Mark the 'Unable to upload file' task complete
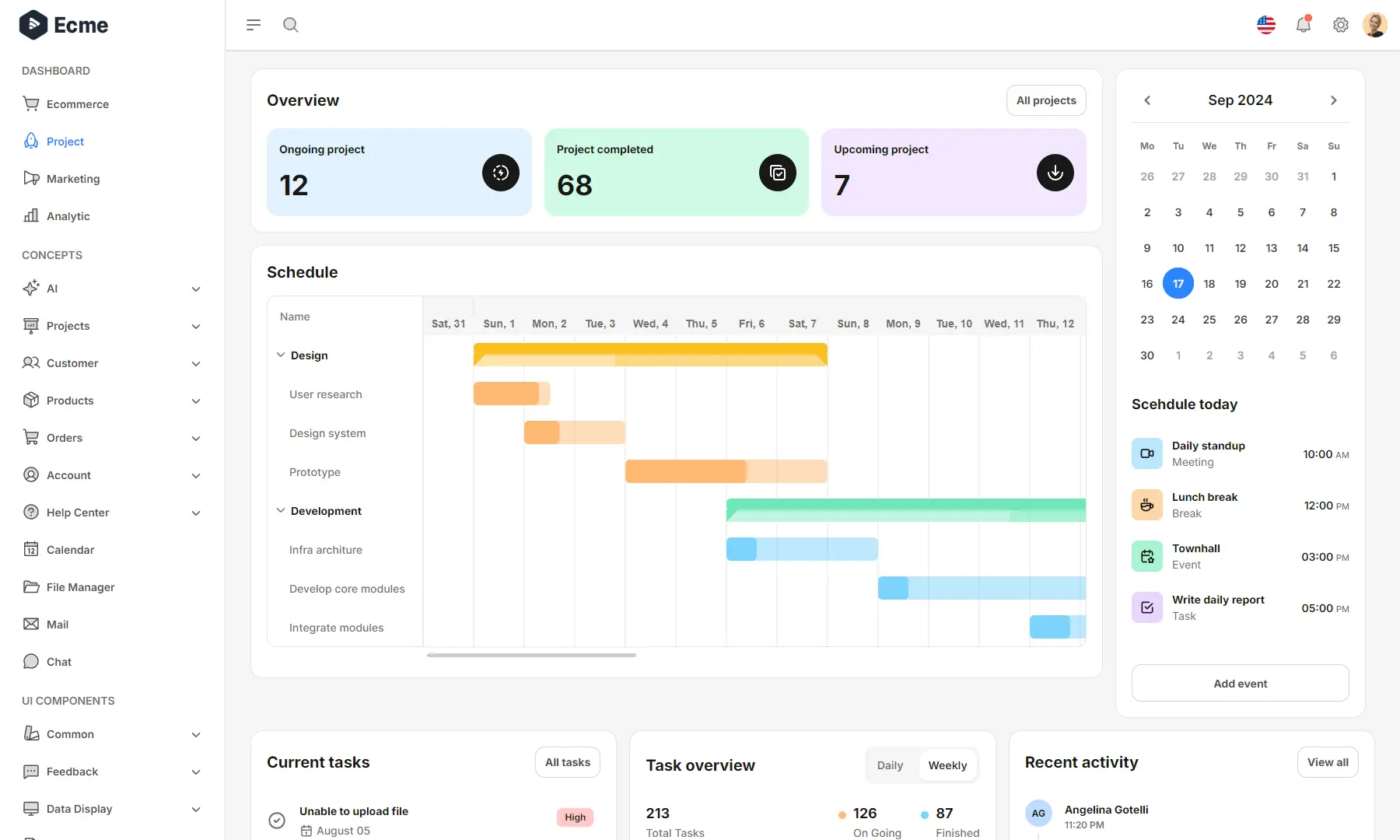Image resolution: width=1400 pixels, height=840 pixels. [x=277, y=820]
